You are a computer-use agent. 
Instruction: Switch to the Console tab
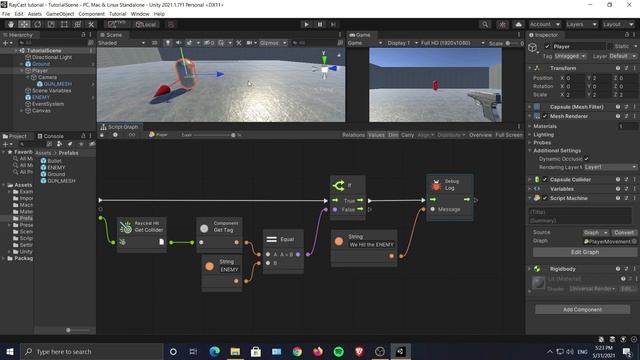(51, 136)
